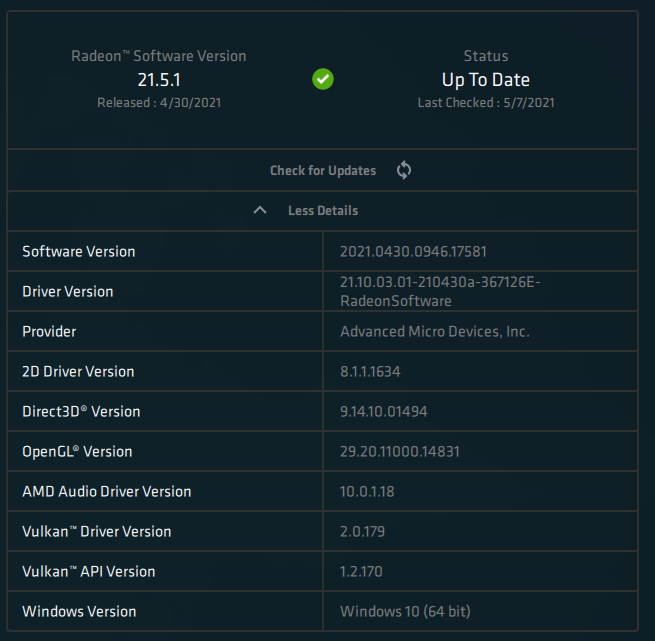
Task: Click the Up To Date status text
Action: click(x=486, y=80)
